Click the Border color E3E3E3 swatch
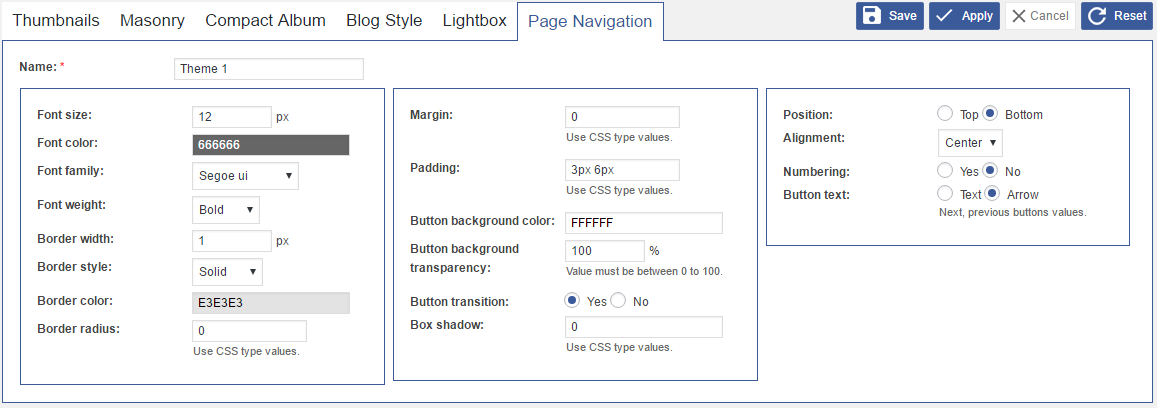This screenshot has height=408, width=1157. (270, 303)
